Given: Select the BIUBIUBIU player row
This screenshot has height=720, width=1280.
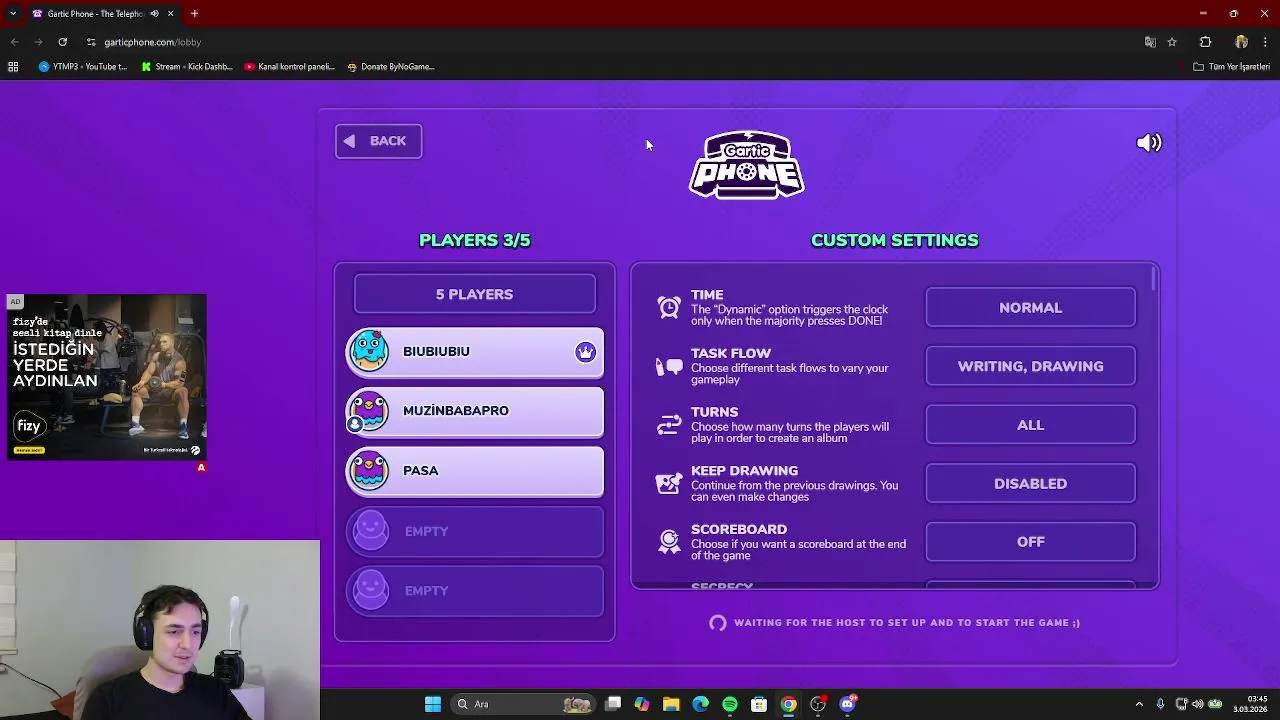Looking at the screenshot, I should (475, 352).
